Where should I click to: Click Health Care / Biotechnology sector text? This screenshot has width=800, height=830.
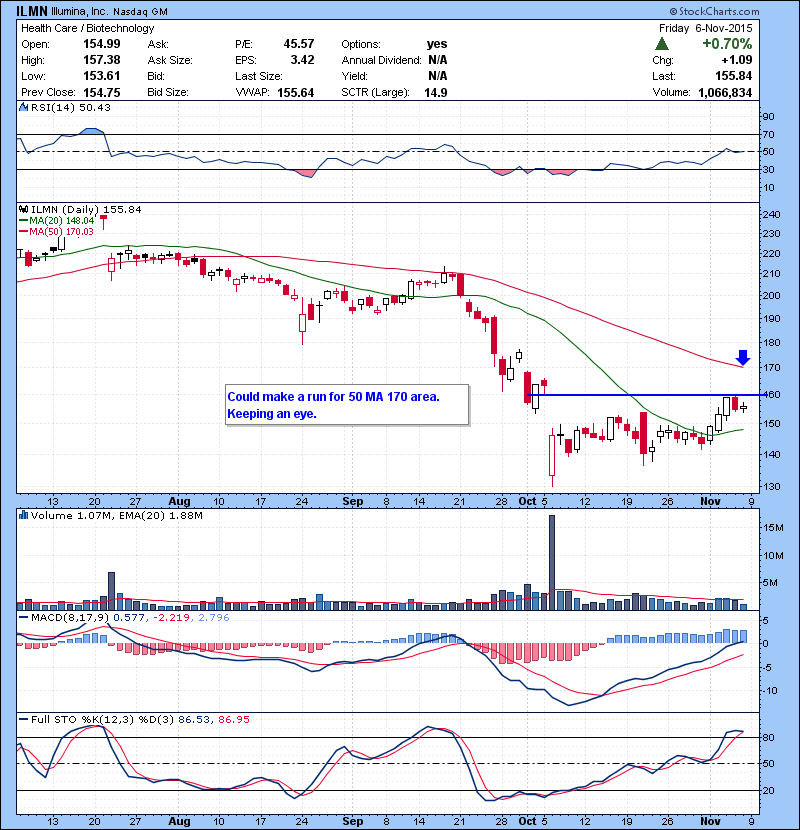(87, 28)
